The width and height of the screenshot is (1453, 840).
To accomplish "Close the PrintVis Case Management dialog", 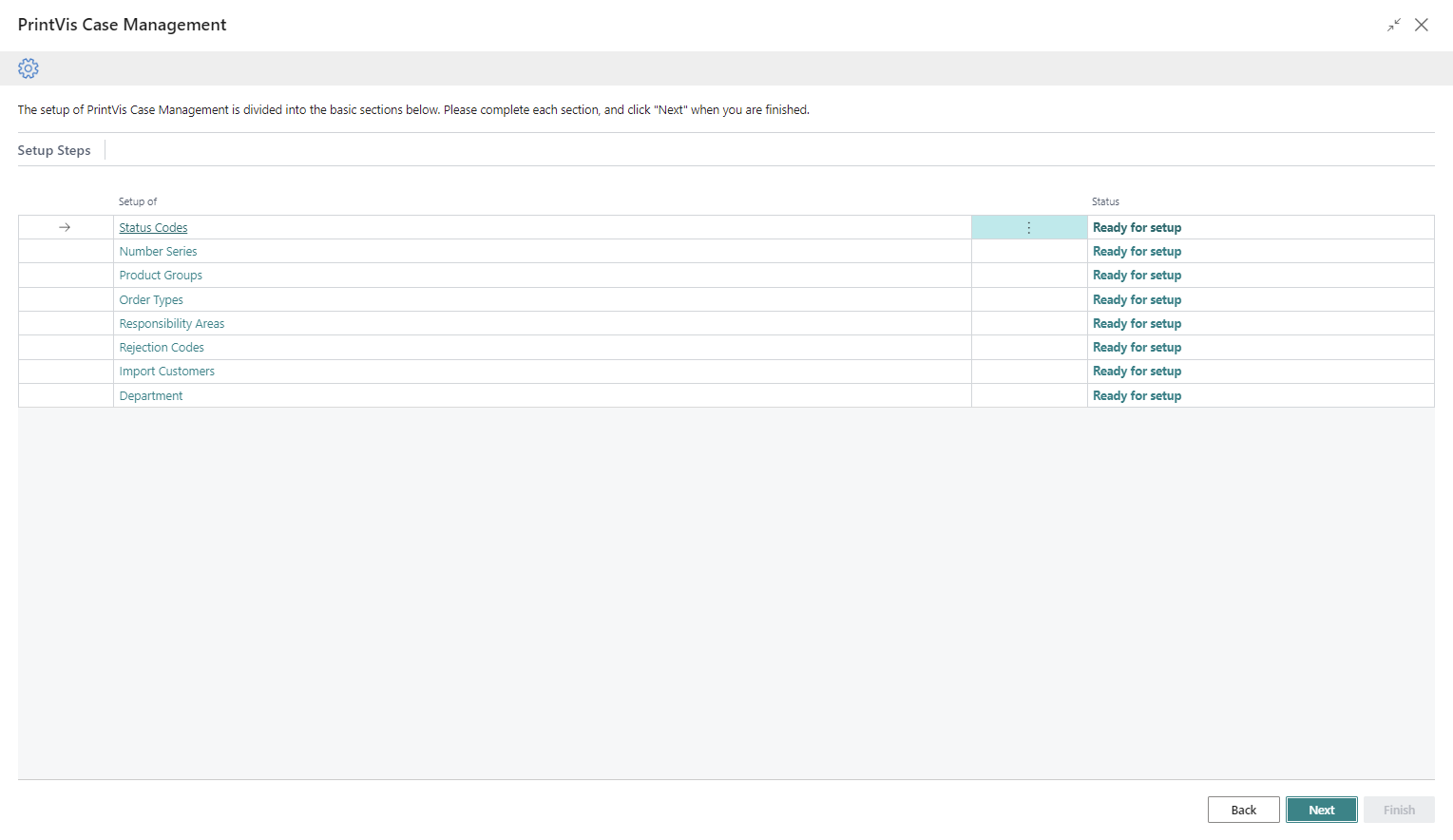I will 1422,25.
